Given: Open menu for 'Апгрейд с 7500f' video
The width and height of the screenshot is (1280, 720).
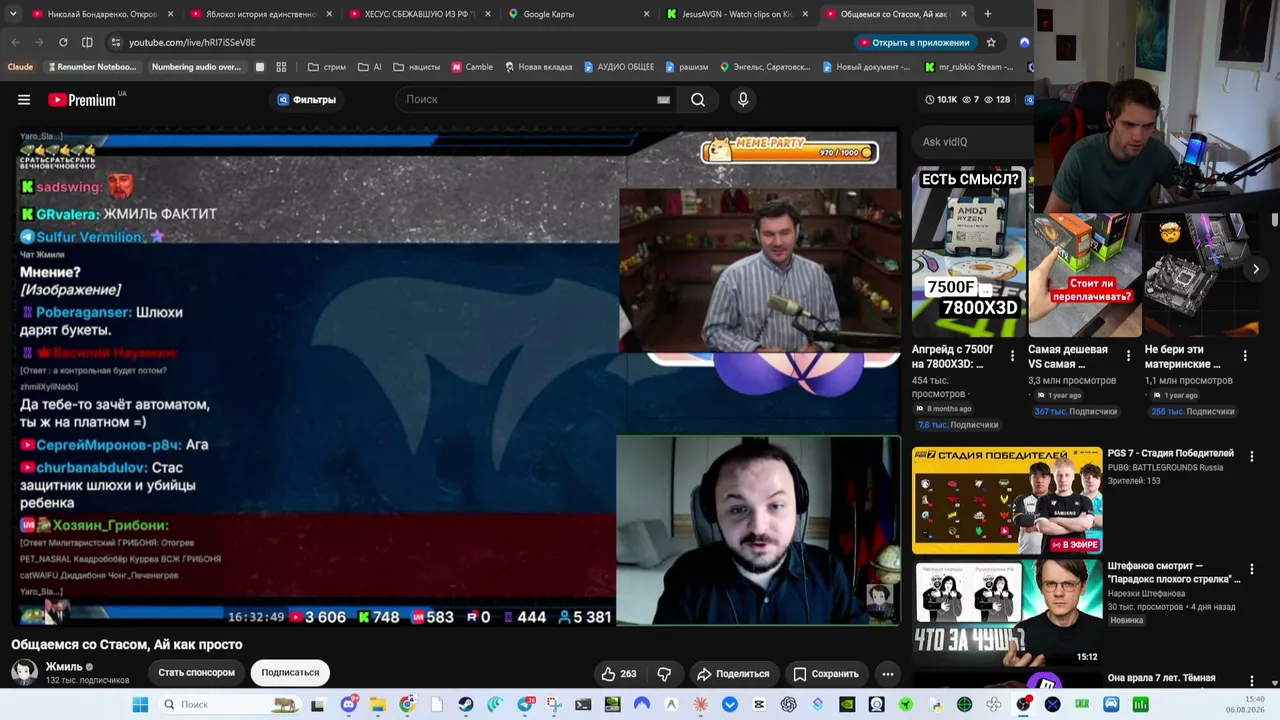Looking at the screenshot, I should (x=1012, y=356).
